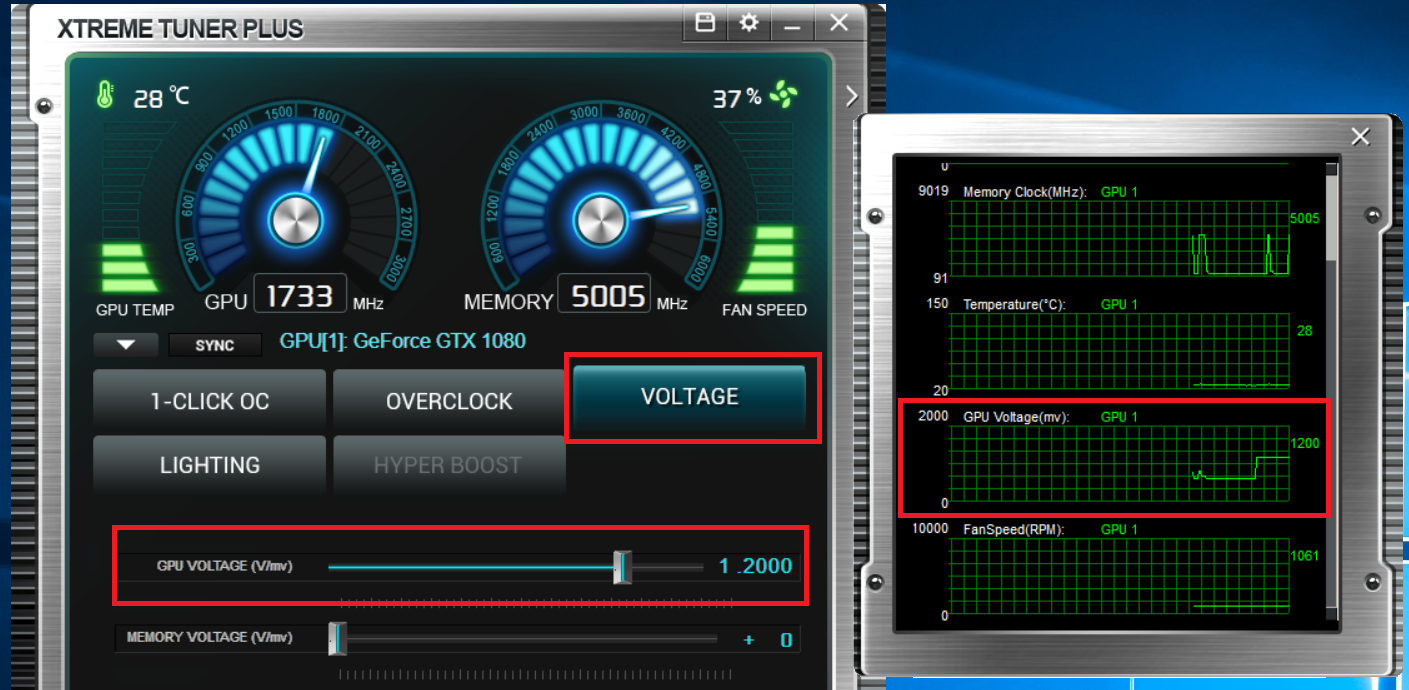Click the thermometer GPU temperature icon
The width and height of the screenshot is (1409, 690).
[x=105, y=95]
